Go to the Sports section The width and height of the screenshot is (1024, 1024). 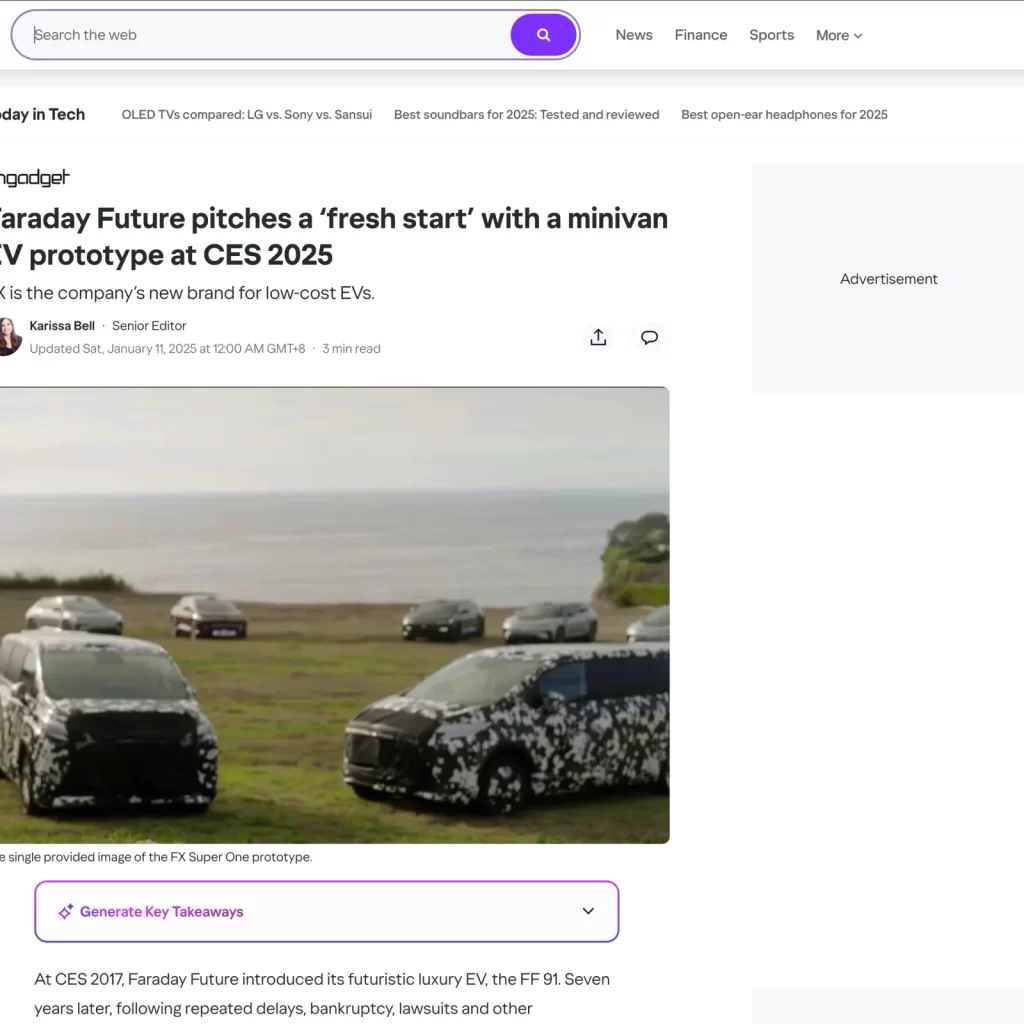(x=771, y=35)
